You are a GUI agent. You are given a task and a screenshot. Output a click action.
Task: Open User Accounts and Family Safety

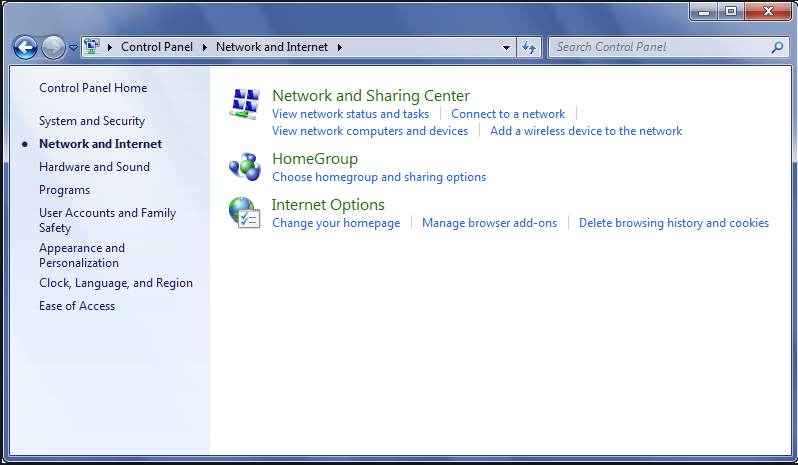(x=107, y=220)
